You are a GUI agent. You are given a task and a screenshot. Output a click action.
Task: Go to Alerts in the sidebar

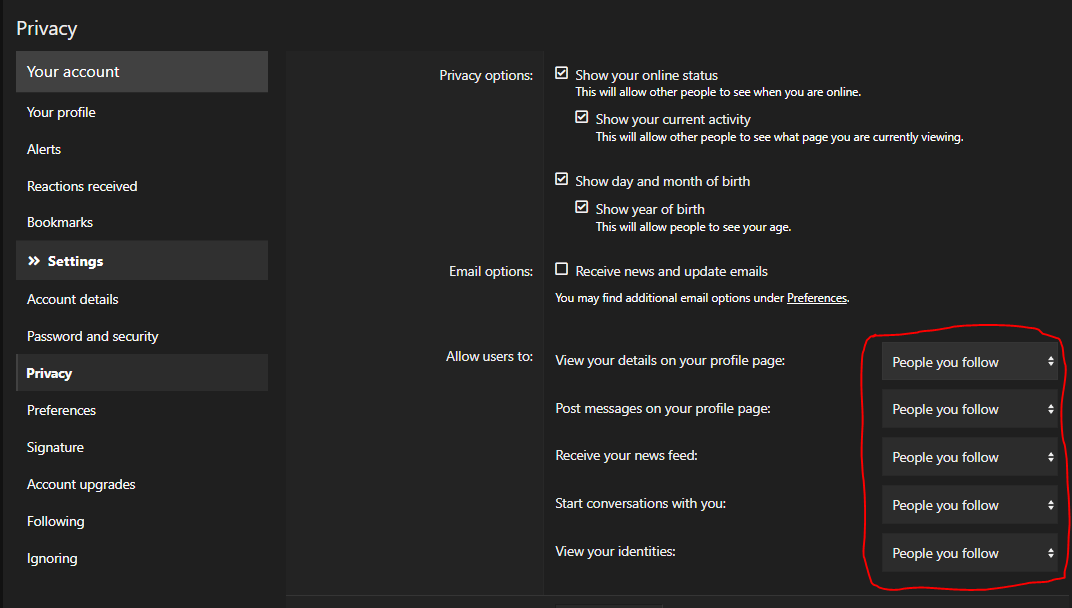[x=44, y=149]
